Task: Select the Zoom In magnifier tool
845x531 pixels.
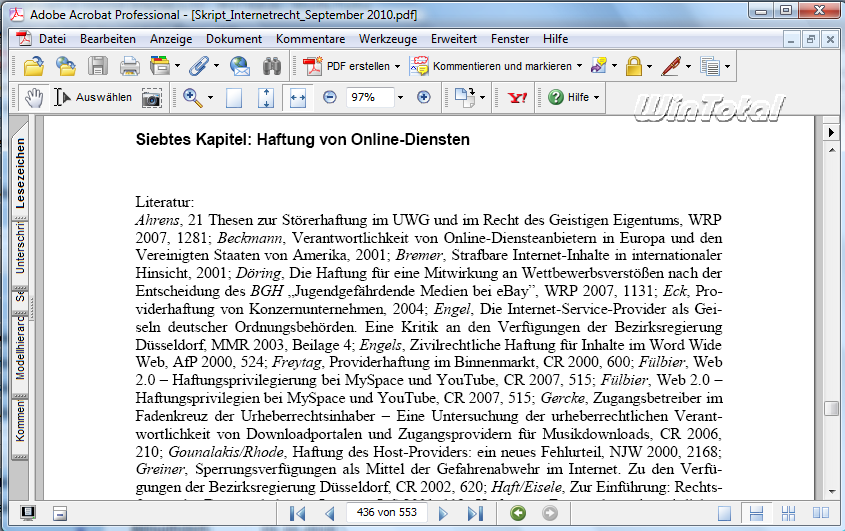Action: pos(192,98)
